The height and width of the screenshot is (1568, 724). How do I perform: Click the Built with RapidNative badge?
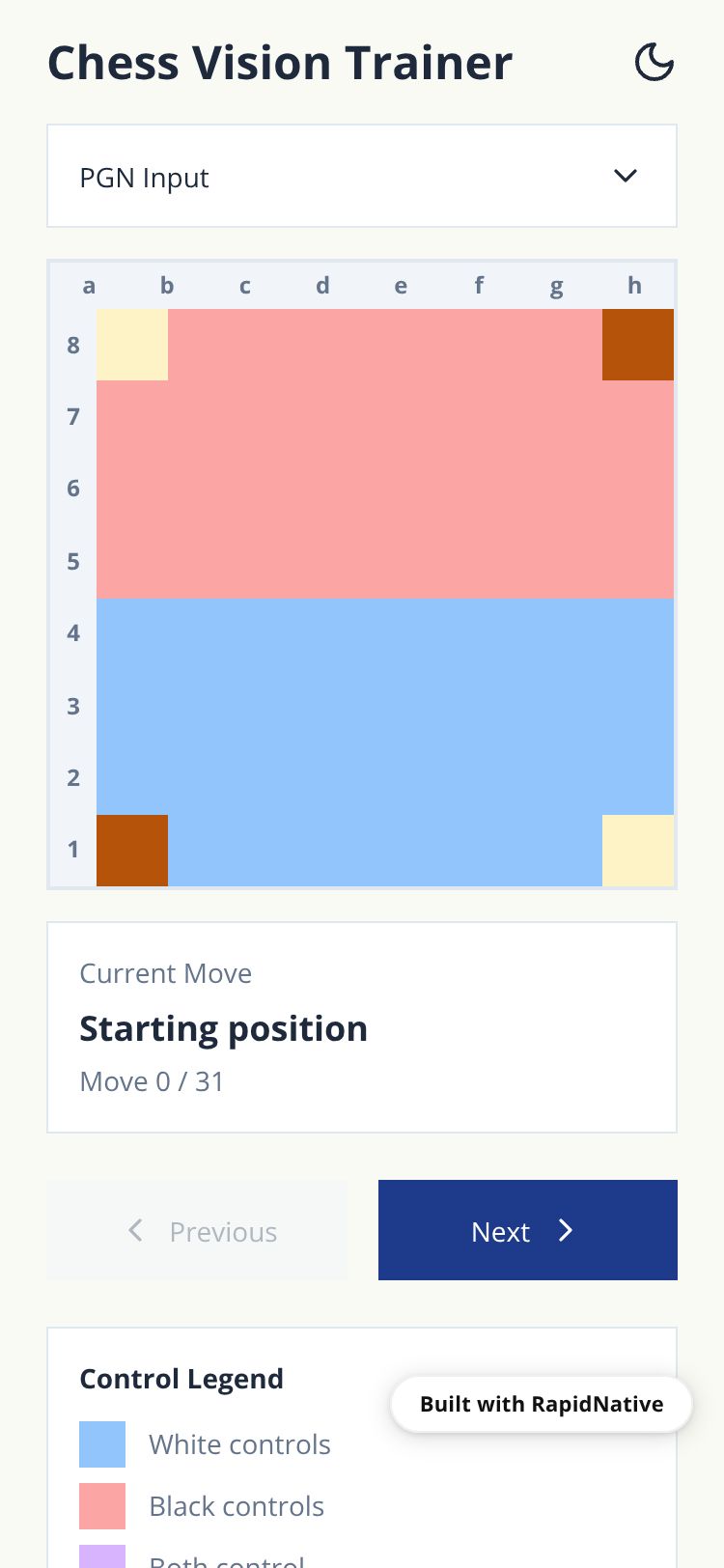point(542,1404)
